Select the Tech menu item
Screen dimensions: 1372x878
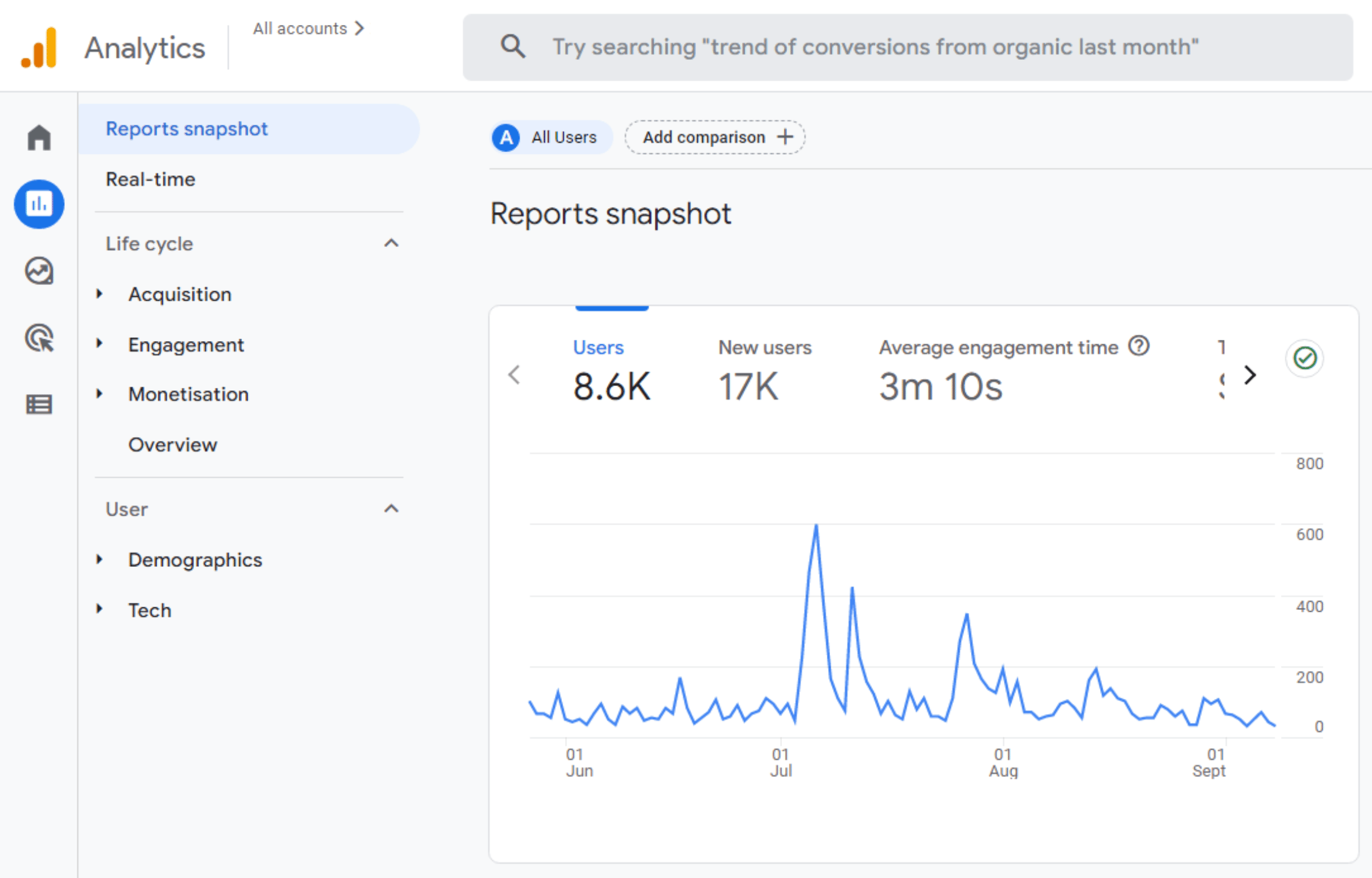point(150,610)
